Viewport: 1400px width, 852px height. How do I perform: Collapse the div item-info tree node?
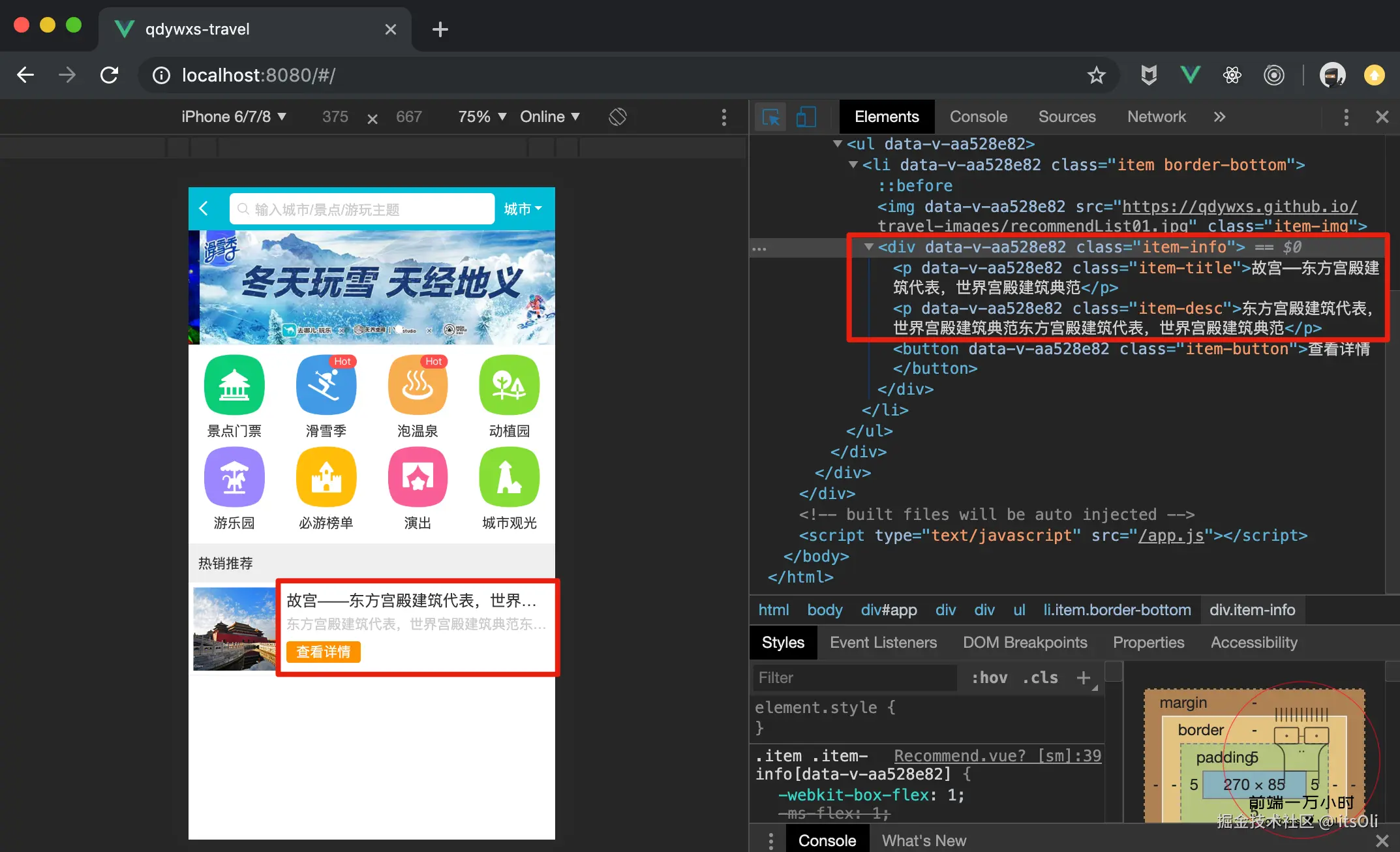point(868,247)
